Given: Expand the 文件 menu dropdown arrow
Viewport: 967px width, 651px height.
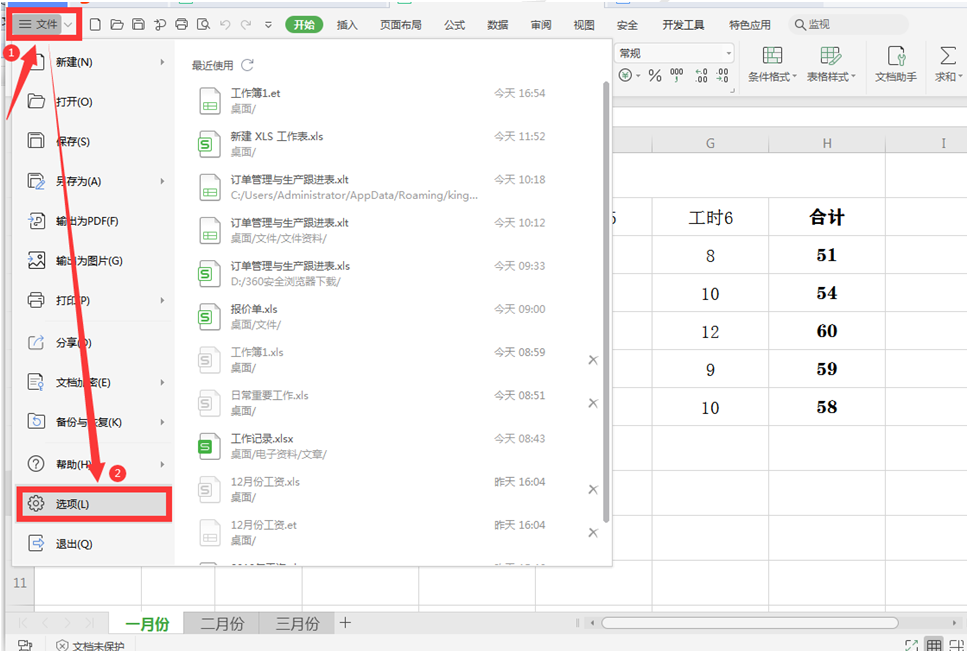Looking at the screenshot, I should (68, 25).
